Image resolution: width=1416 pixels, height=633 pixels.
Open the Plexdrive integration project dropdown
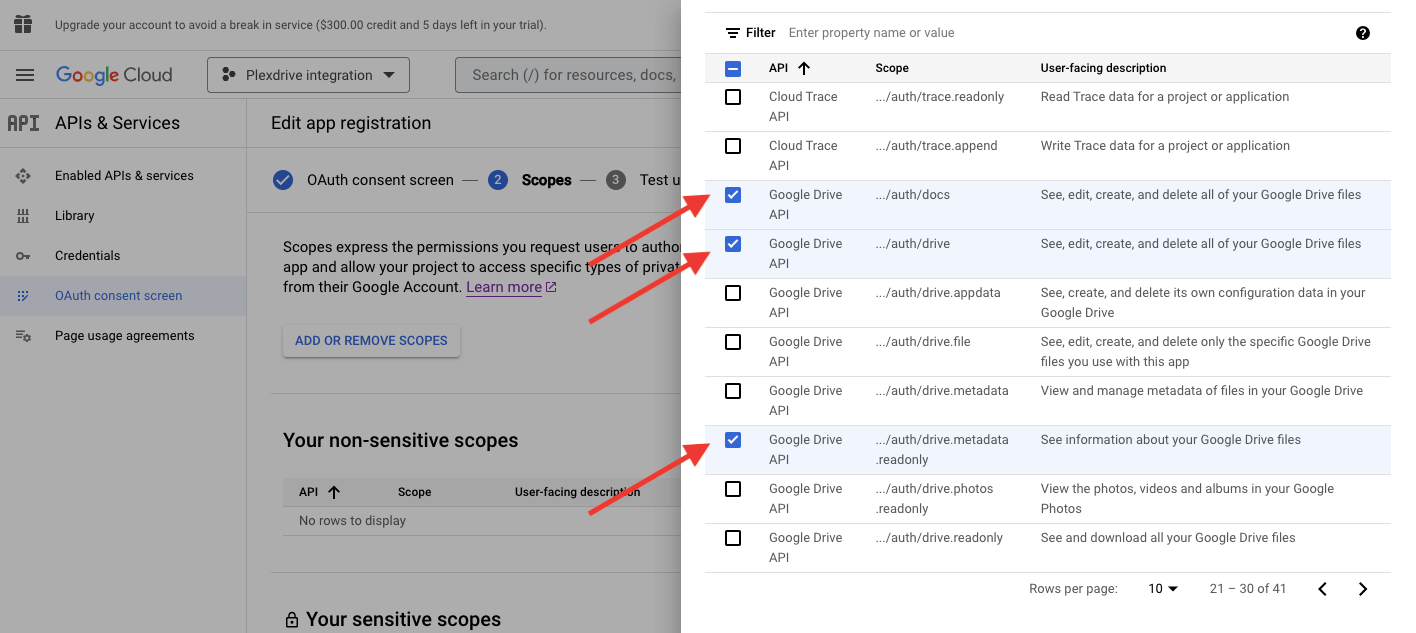tap(308, 75)
